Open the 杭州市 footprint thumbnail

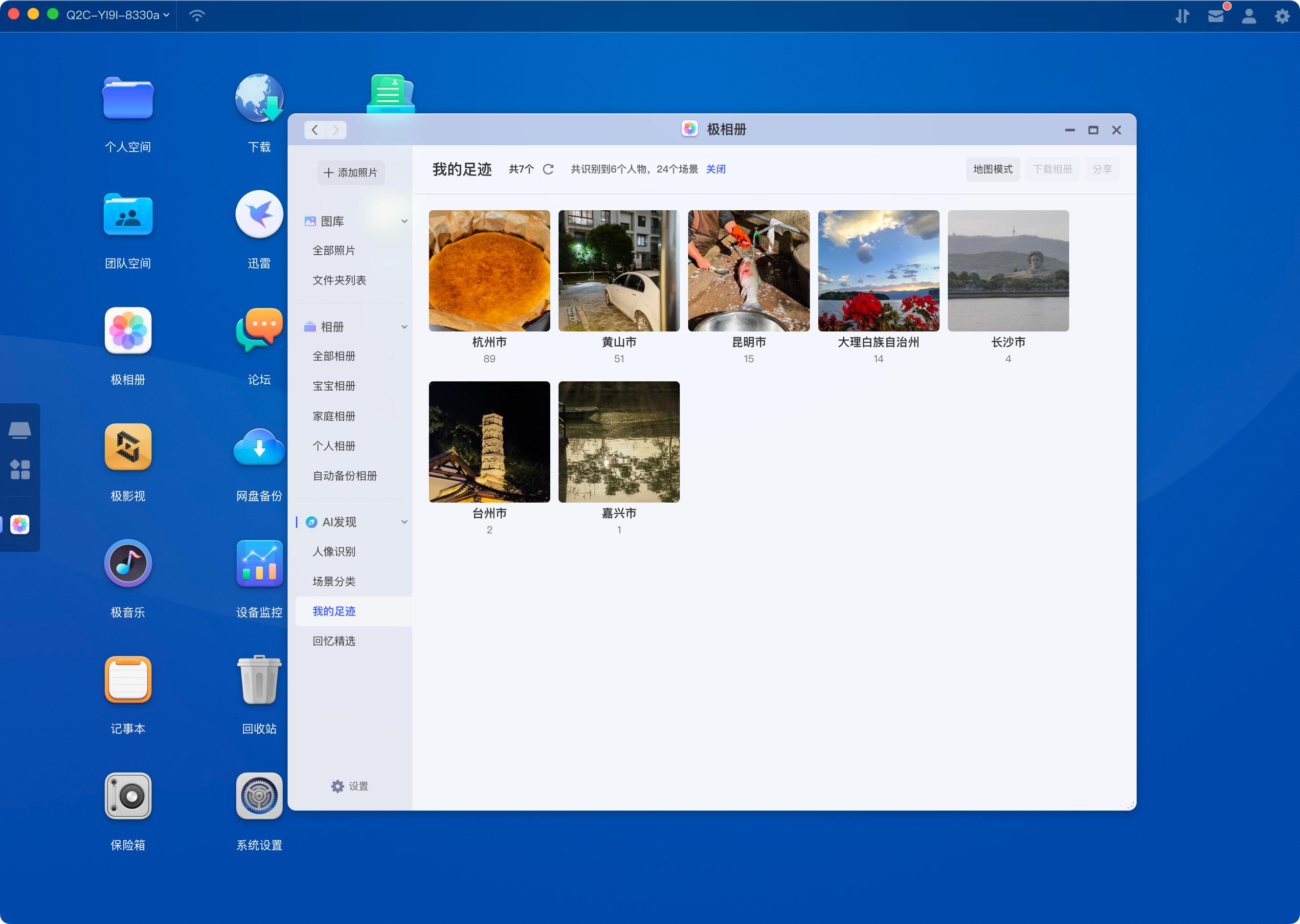(489, 271)
